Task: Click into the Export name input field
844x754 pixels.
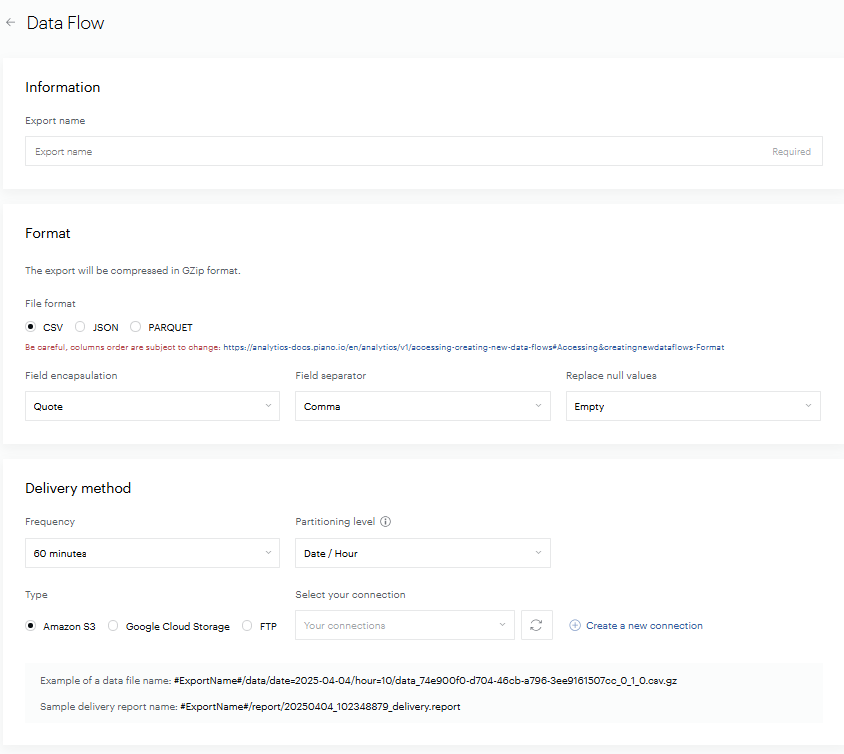Action: [x=400, y=152]
